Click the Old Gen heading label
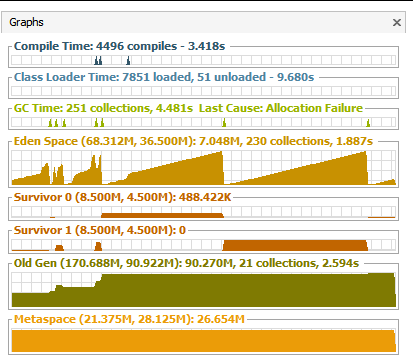Viewport: 413px width, 361px height. pos(186,263)
